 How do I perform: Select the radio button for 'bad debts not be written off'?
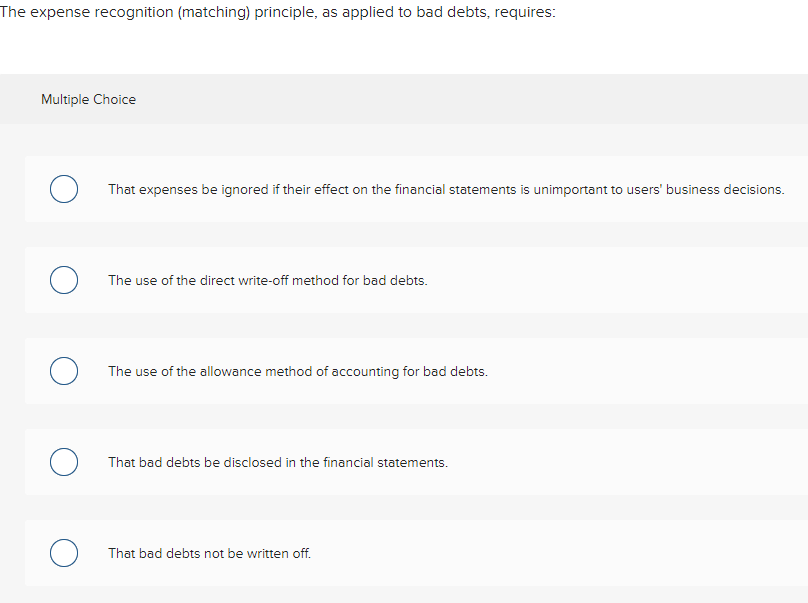(63, 552)
